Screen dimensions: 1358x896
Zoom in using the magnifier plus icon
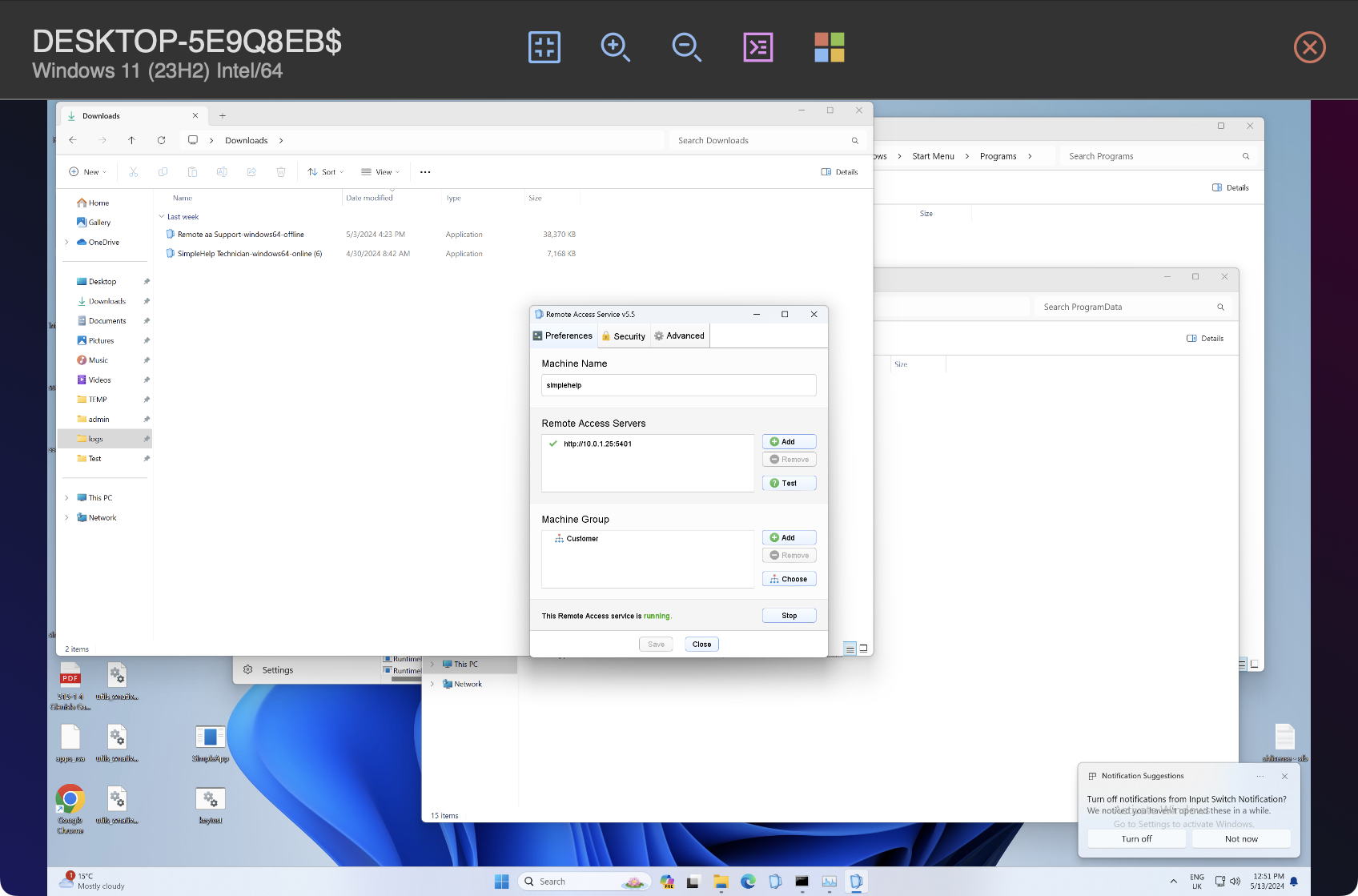tap(615, 47)
